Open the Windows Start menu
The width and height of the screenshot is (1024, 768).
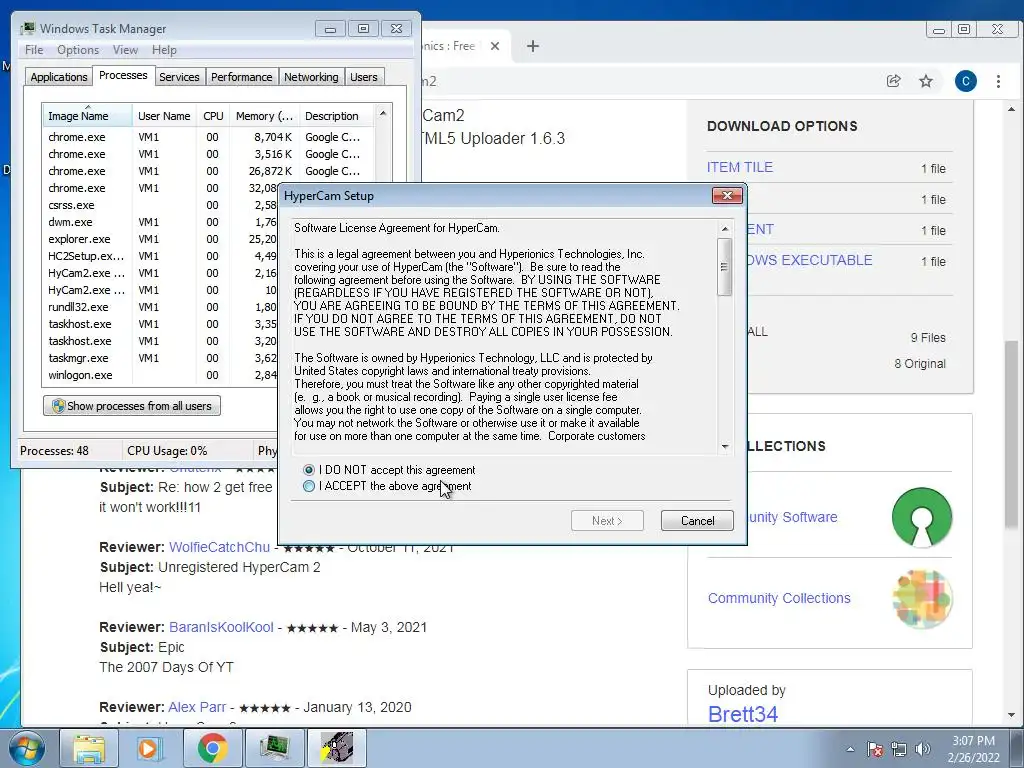coord(27,748)
